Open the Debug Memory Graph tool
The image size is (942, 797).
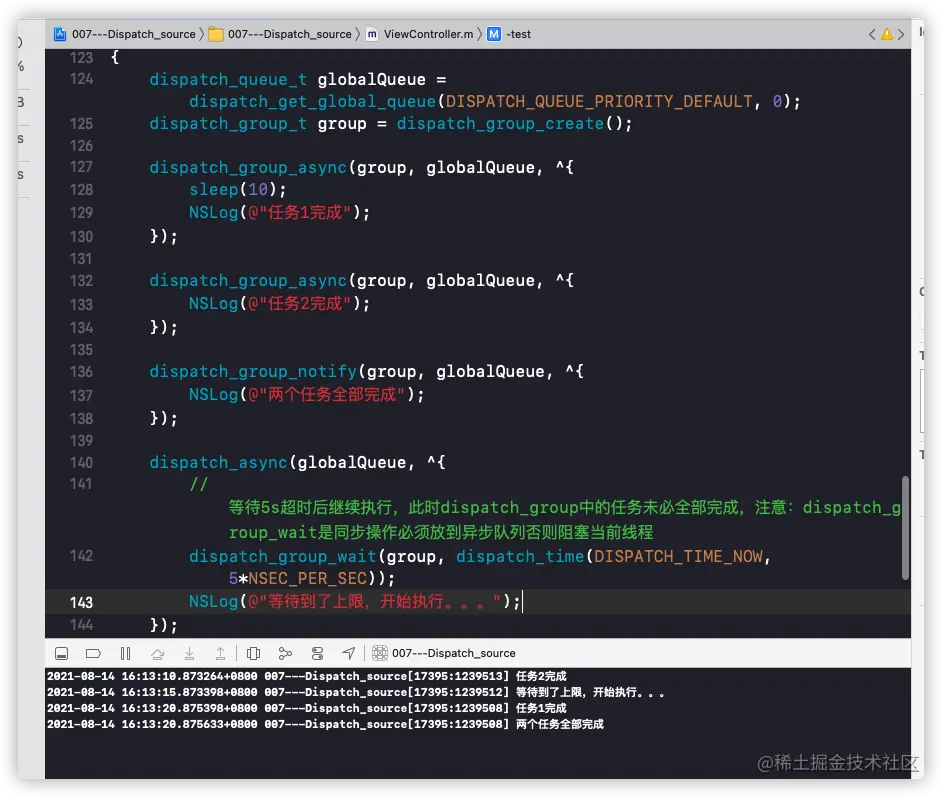(285, 653)
